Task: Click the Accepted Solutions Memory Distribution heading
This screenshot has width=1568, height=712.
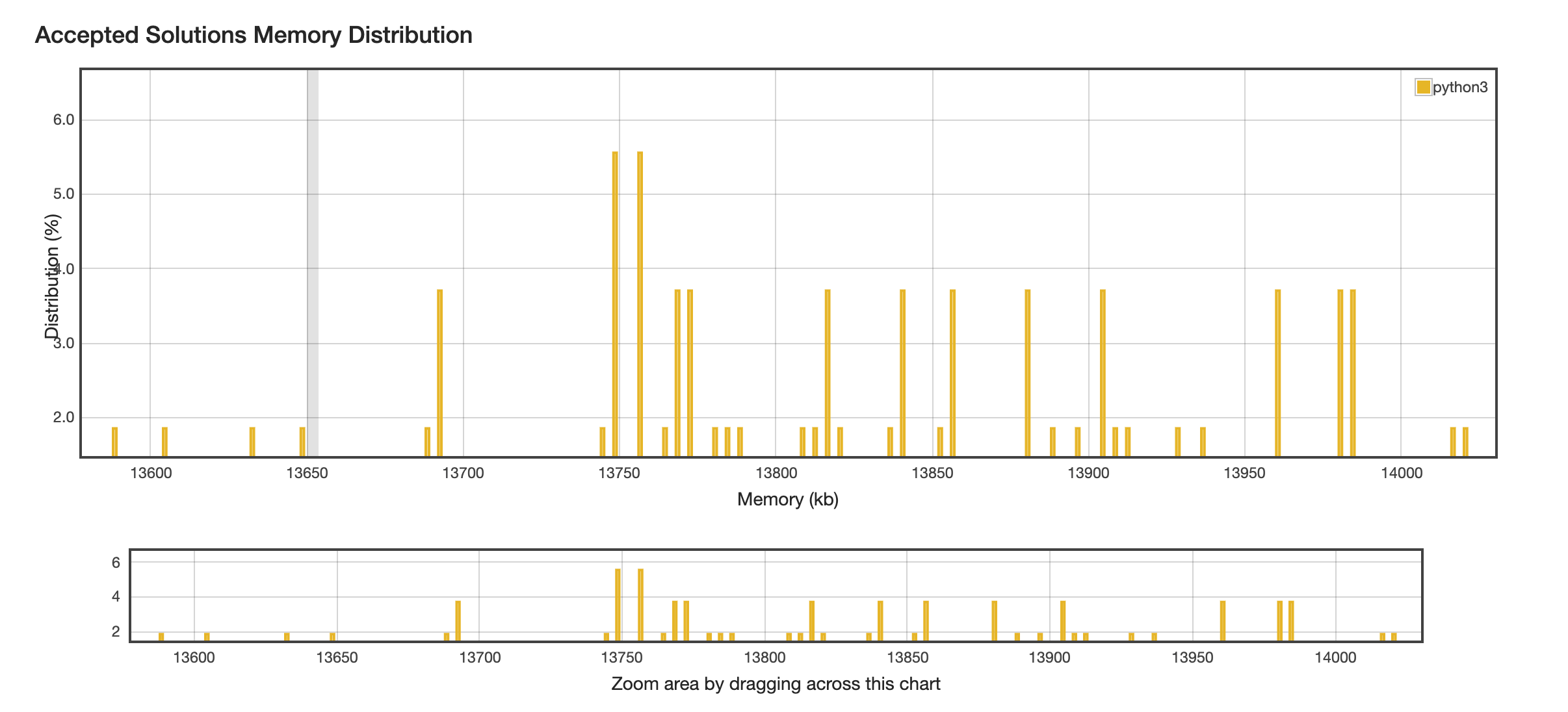Action: [254, 35]
